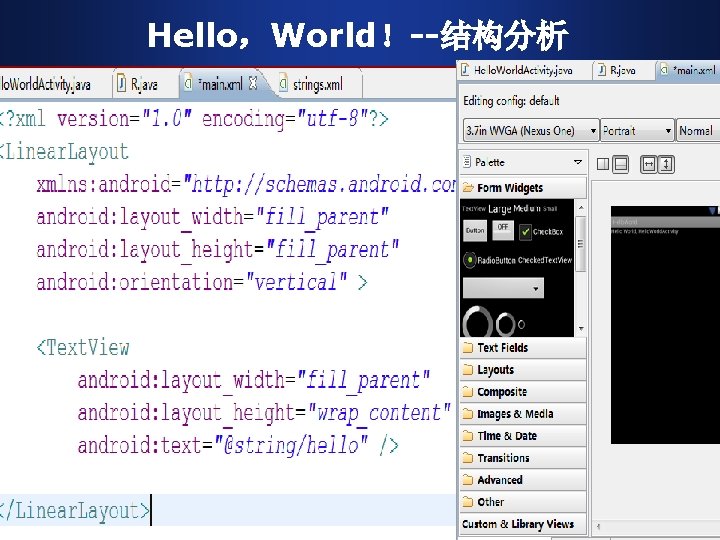Screen dimensions: 720x540
Task: Click the Text Fields folder icon
Action: (x=468, y=347)
